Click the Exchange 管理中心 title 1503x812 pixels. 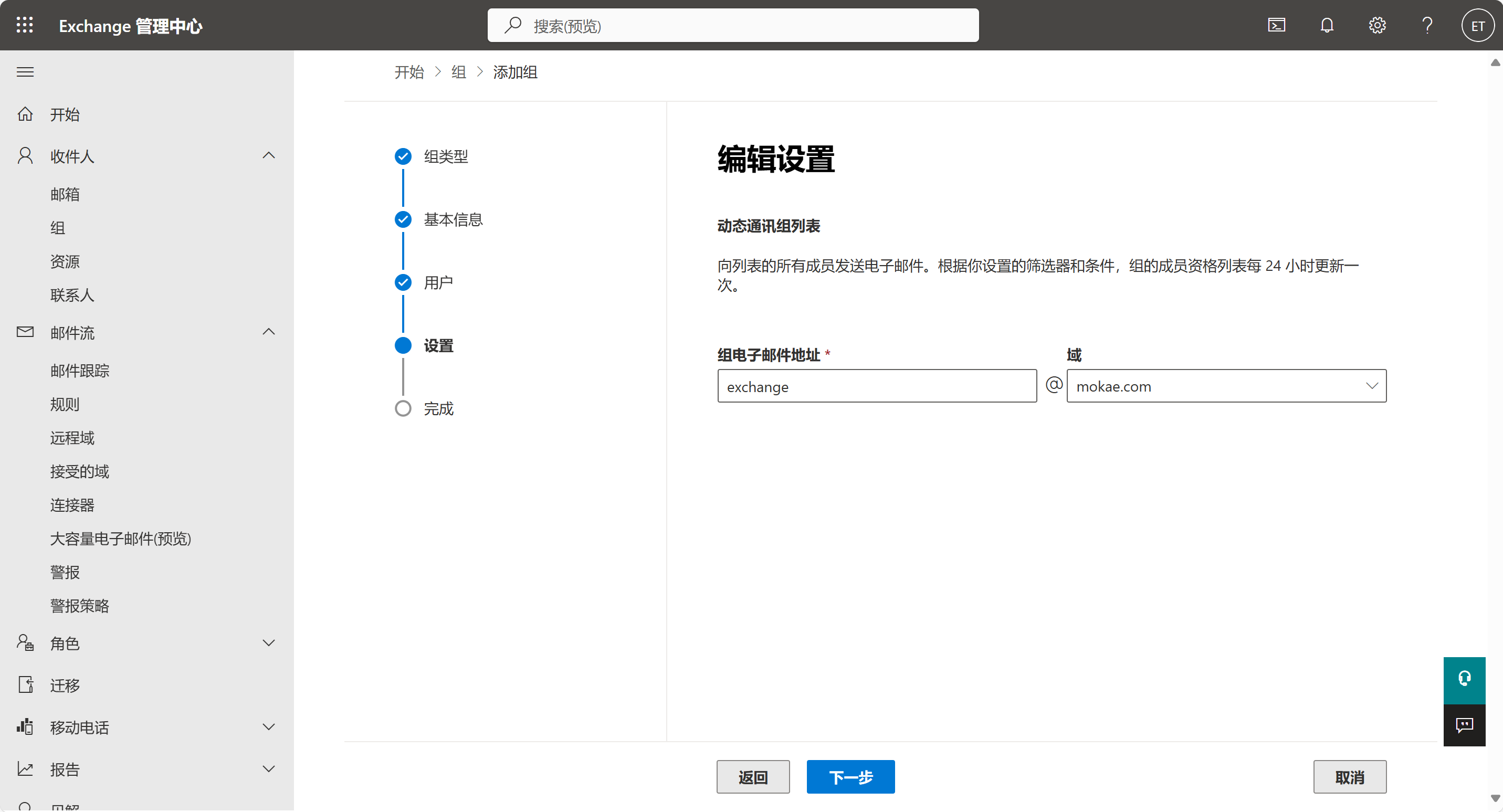pyautogui.click(x=131, y=26)
